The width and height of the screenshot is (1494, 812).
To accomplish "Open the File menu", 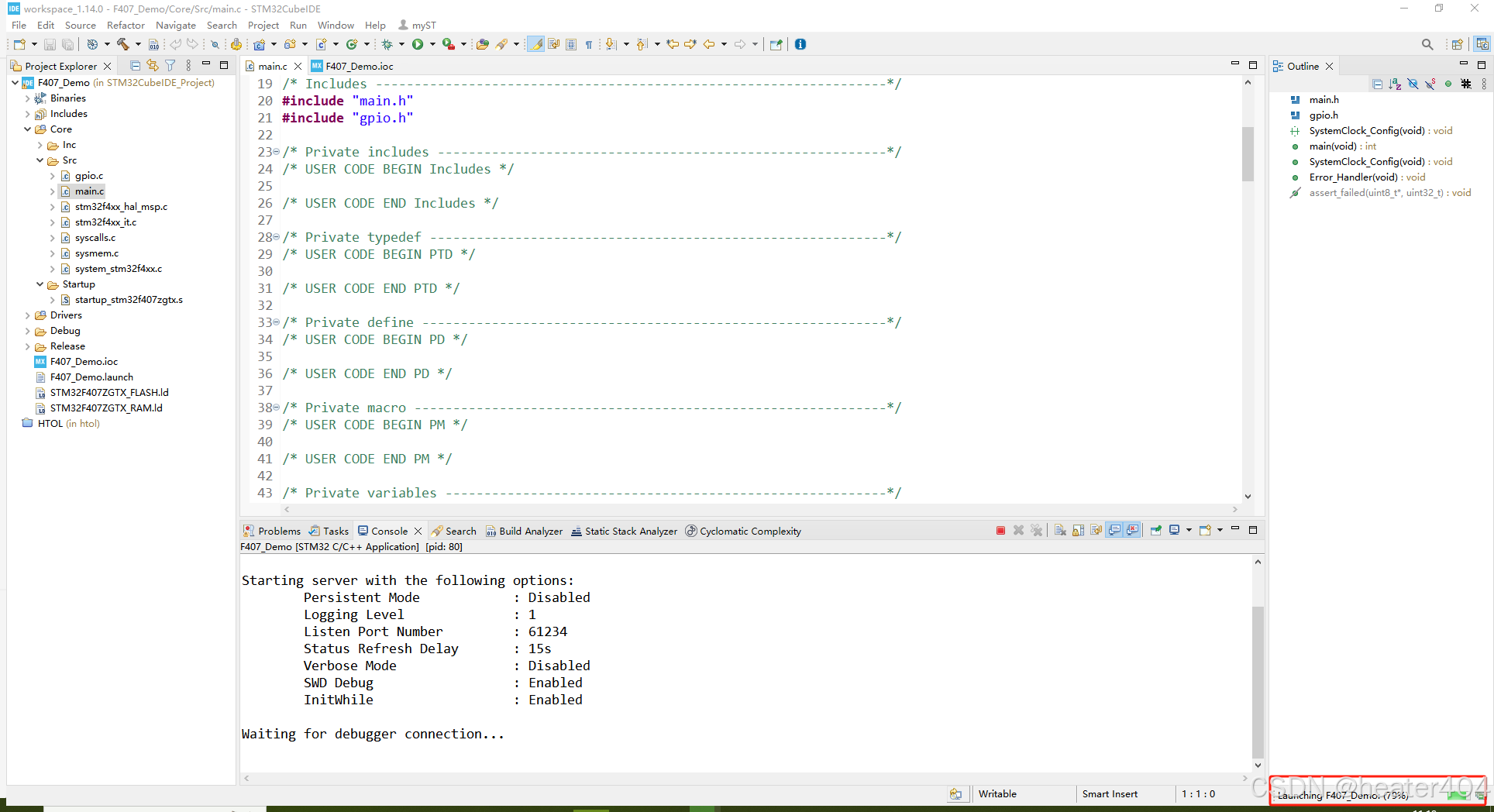I will click(19, 25).
